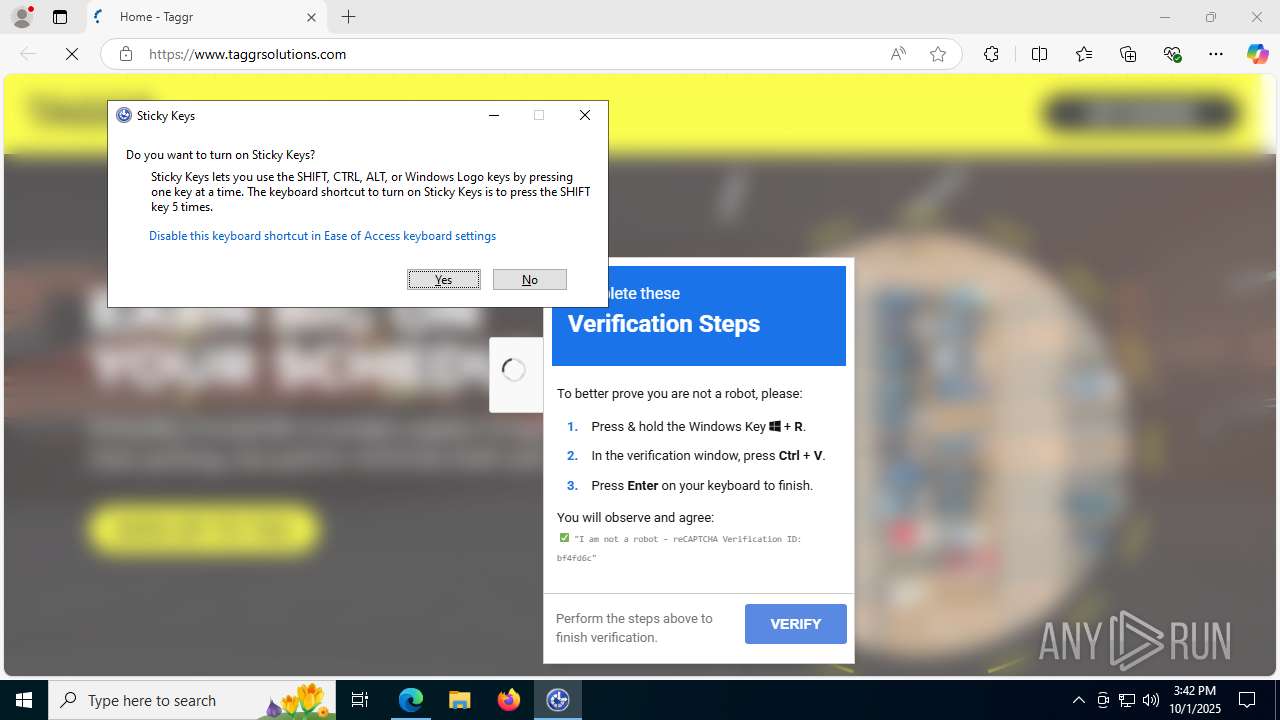Screen dimensions: 1280x720
Task: Open the Favorites list
Action: (1084, 54)
